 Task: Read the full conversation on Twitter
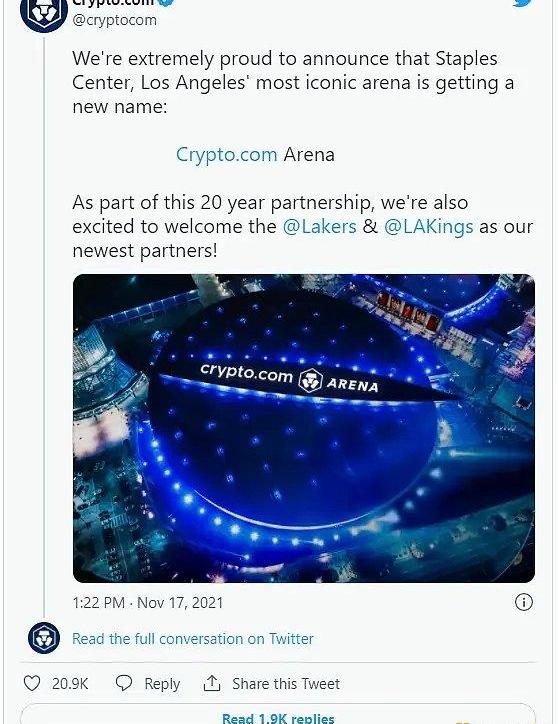[x=193, y=639]
